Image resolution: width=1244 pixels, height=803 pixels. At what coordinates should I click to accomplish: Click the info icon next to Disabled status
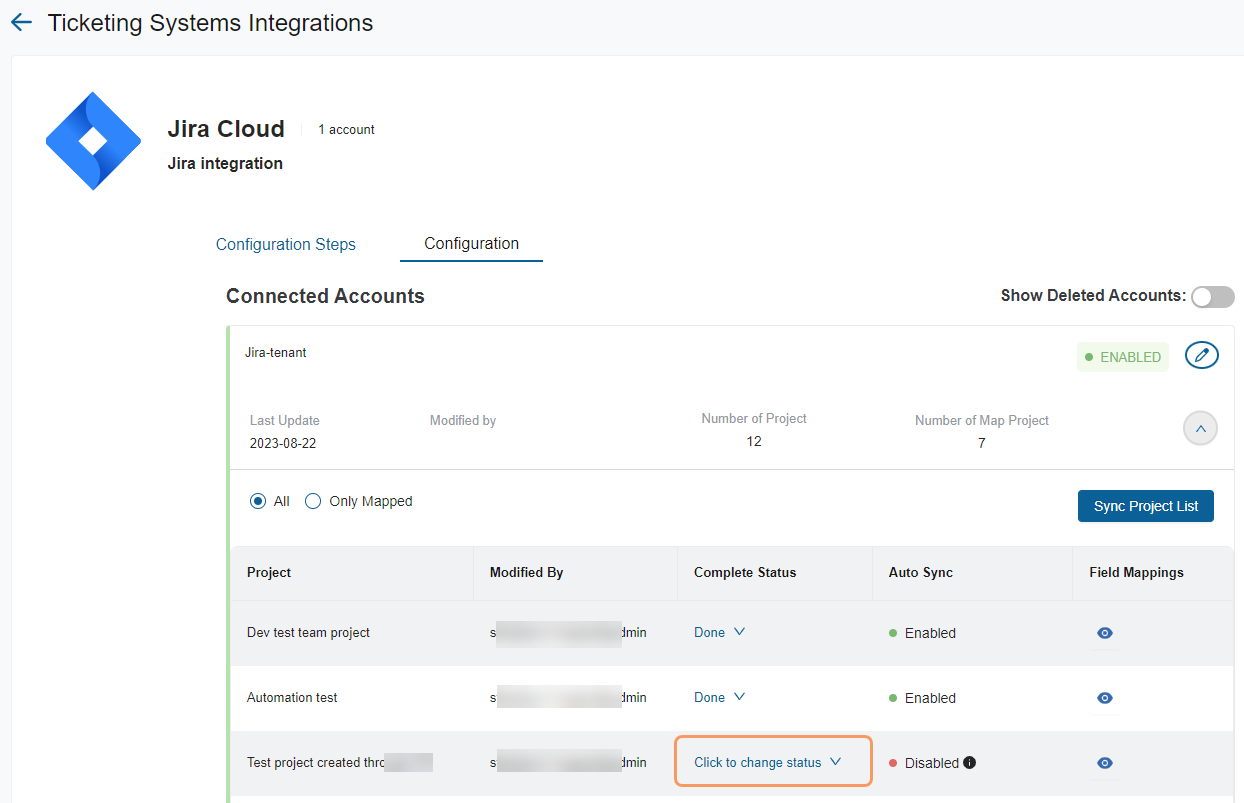pos(968,762)
